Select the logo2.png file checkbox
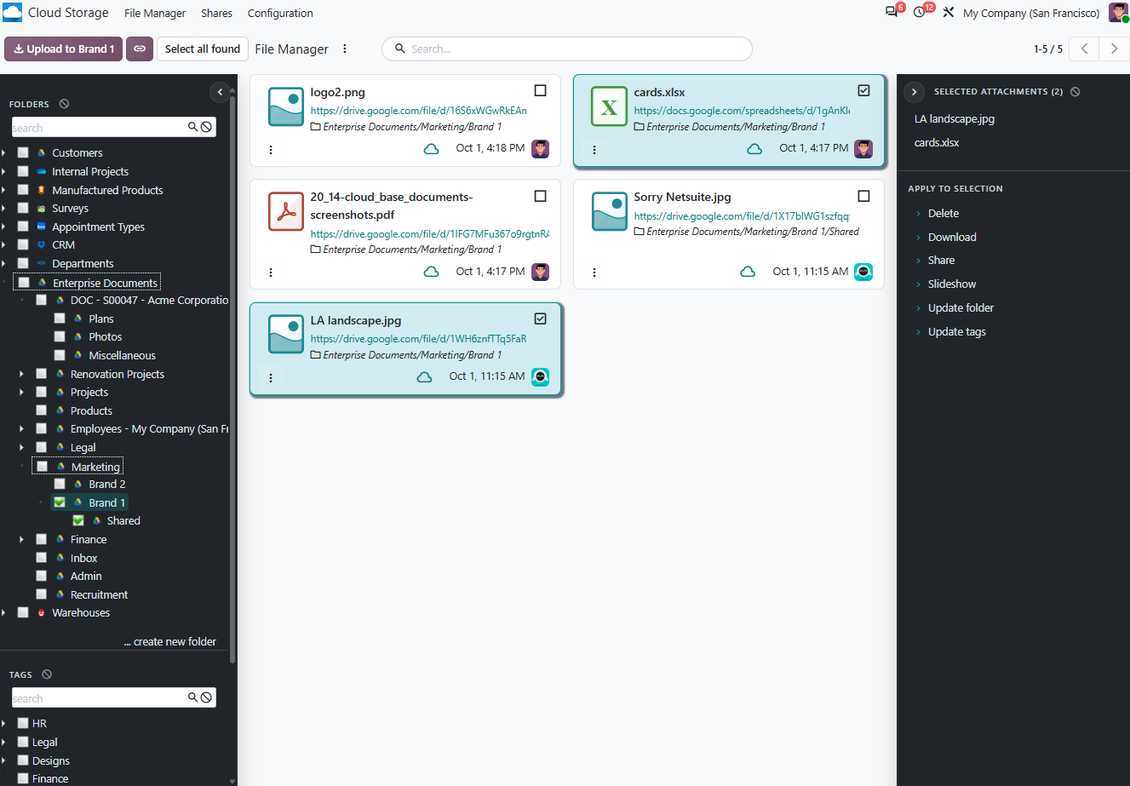 point(540,91)
